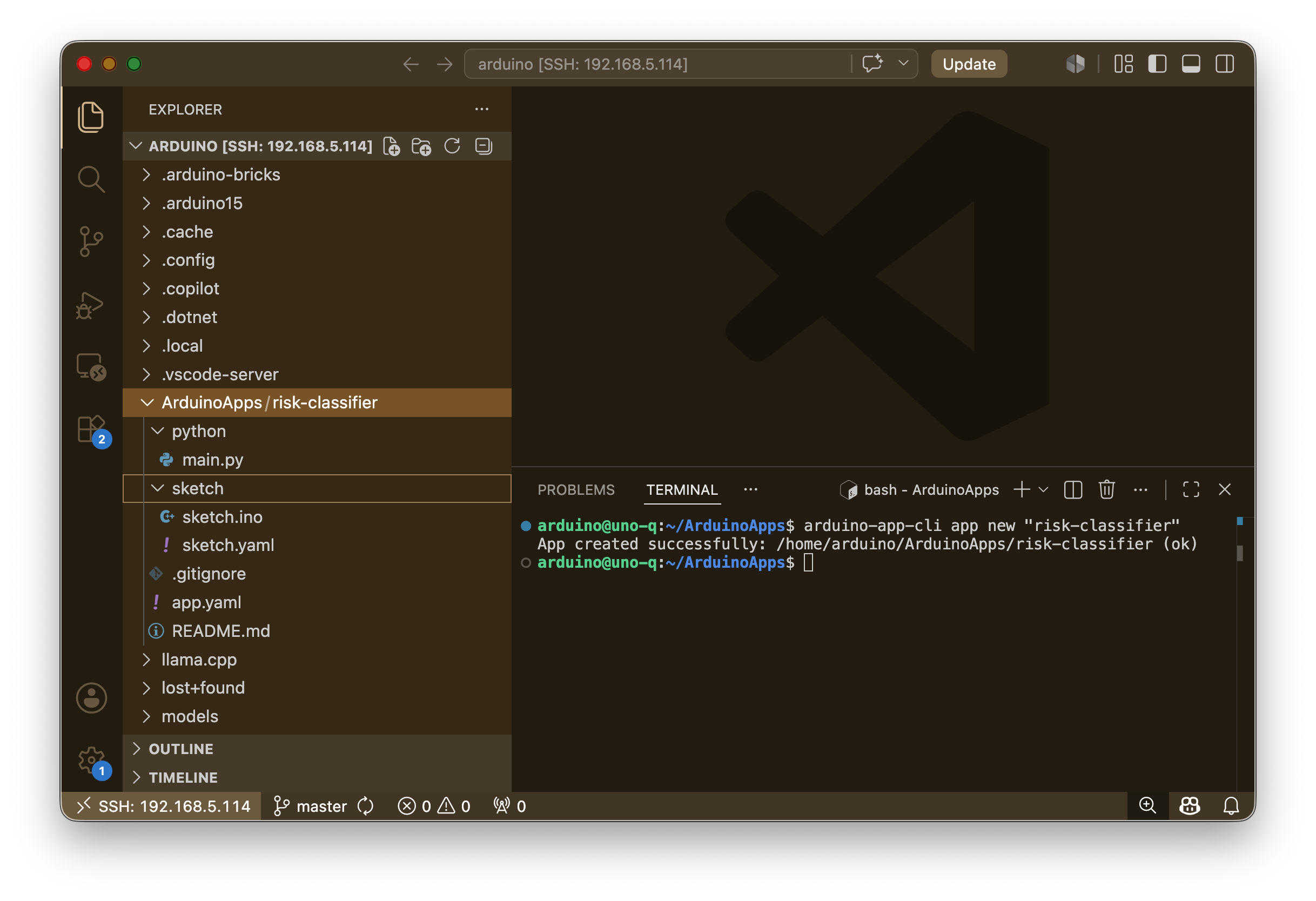Click the New File icon in Explorer
This screenshot has height=901, width=1316.
[392, 146]
